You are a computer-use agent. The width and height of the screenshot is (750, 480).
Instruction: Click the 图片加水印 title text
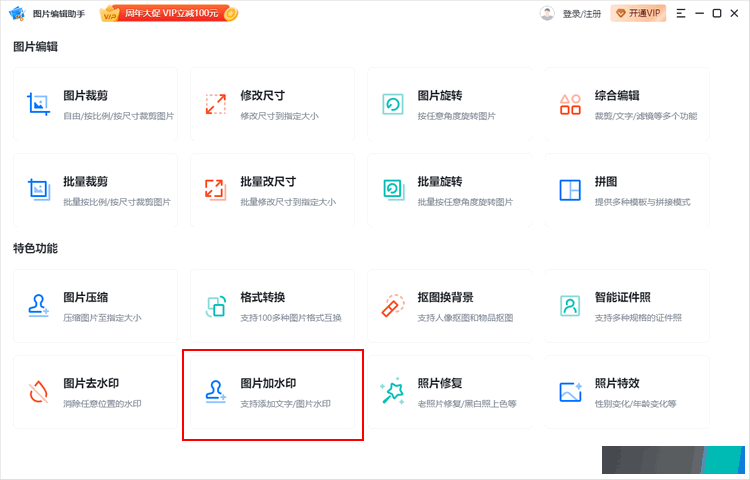pos(268,383)
